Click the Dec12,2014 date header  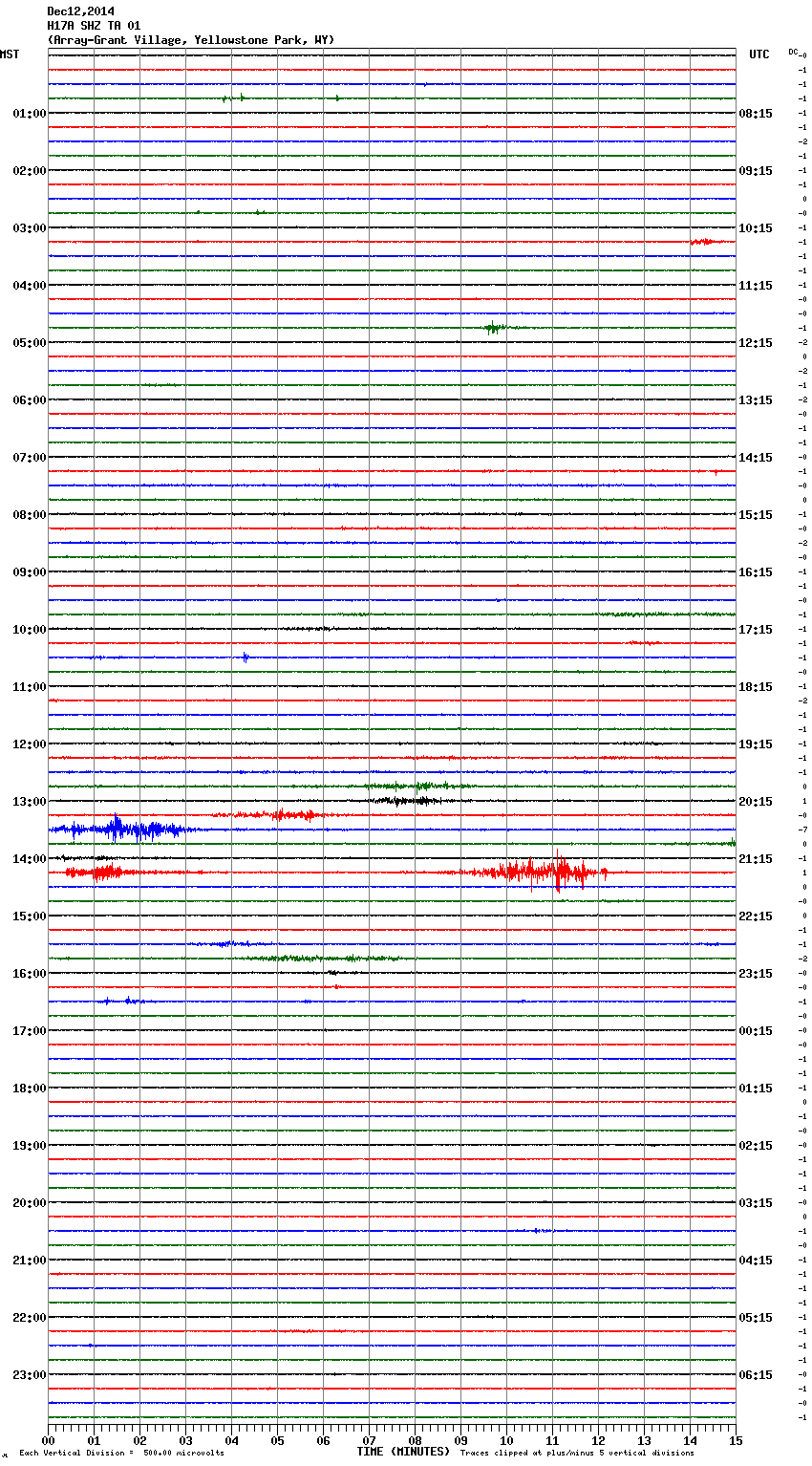pyautogui.click(x=80, y=11)
